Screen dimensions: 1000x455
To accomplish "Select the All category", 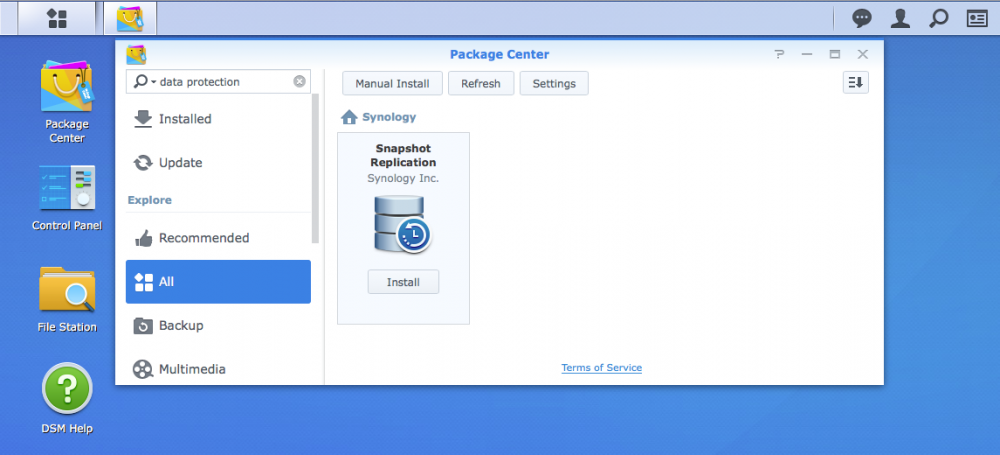I will click(218, 281).
